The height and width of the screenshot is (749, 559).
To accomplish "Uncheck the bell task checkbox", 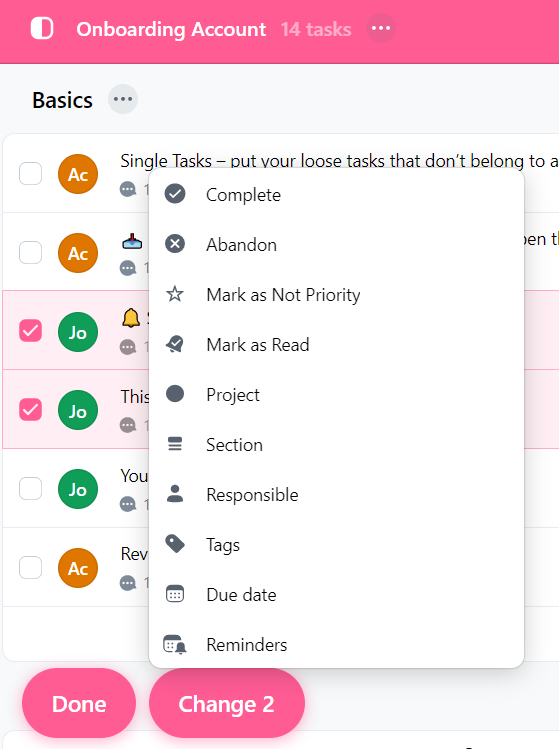I will [30, 331].
